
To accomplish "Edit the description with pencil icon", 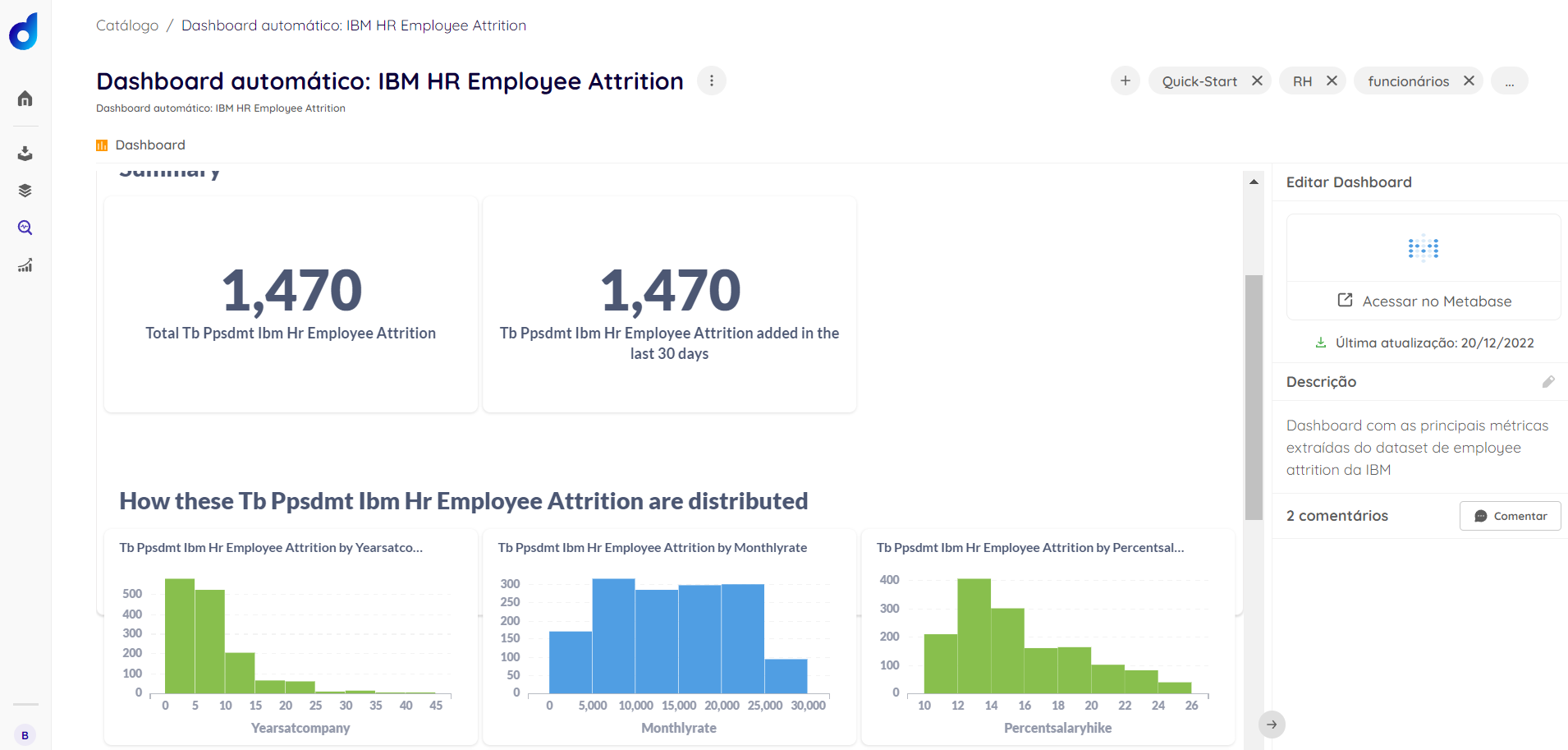I will pos(1548,382).
